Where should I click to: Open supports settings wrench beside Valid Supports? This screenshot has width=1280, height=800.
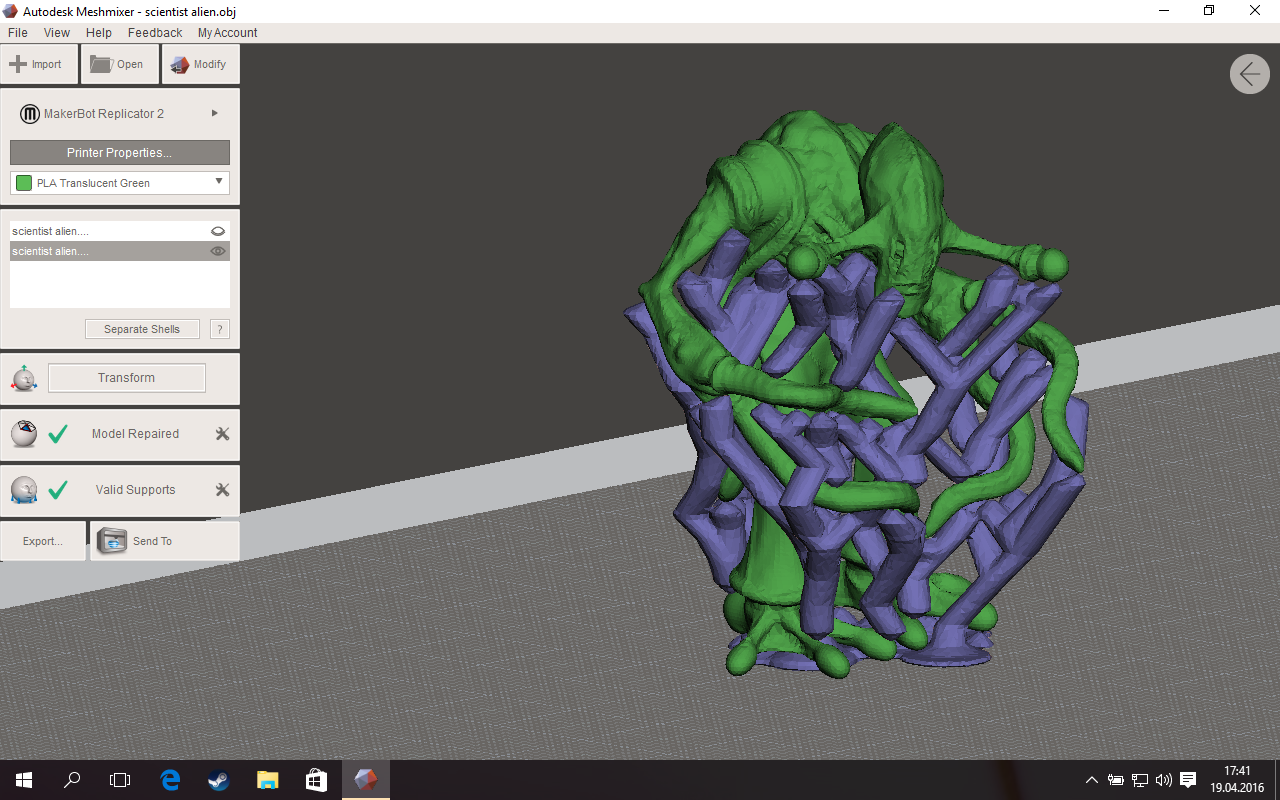pos(223,490)
